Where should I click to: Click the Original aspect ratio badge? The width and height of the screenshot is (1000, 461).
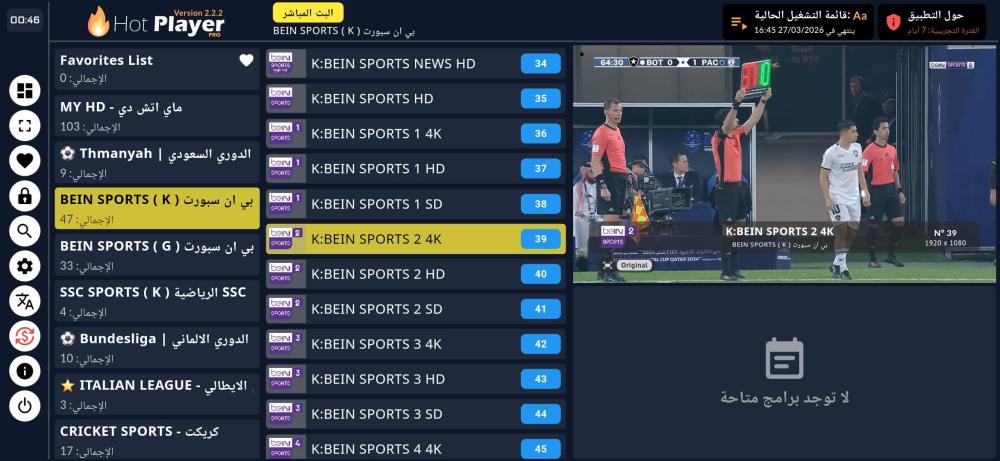617,265
